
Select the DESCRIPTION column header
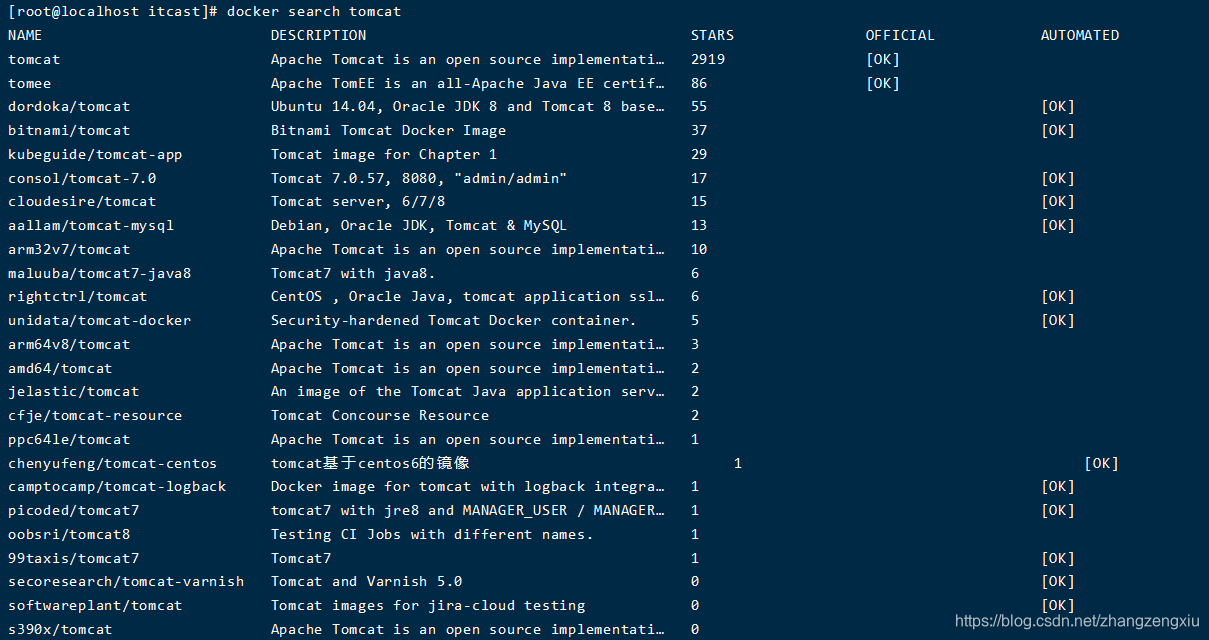point(319,35)
